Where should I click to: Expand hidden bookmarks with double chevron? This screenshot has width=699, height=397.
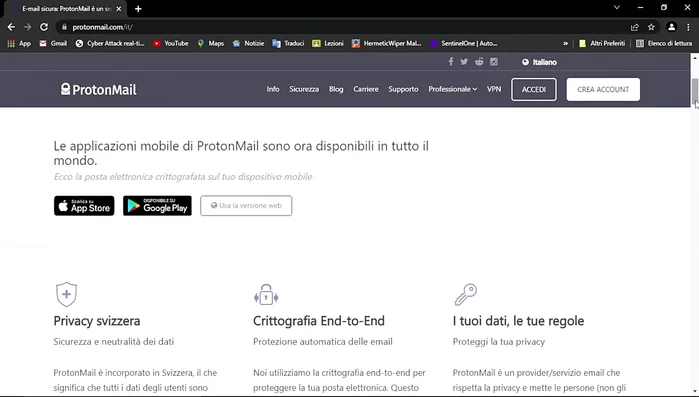pyautogui.click(x=565, y=43)
